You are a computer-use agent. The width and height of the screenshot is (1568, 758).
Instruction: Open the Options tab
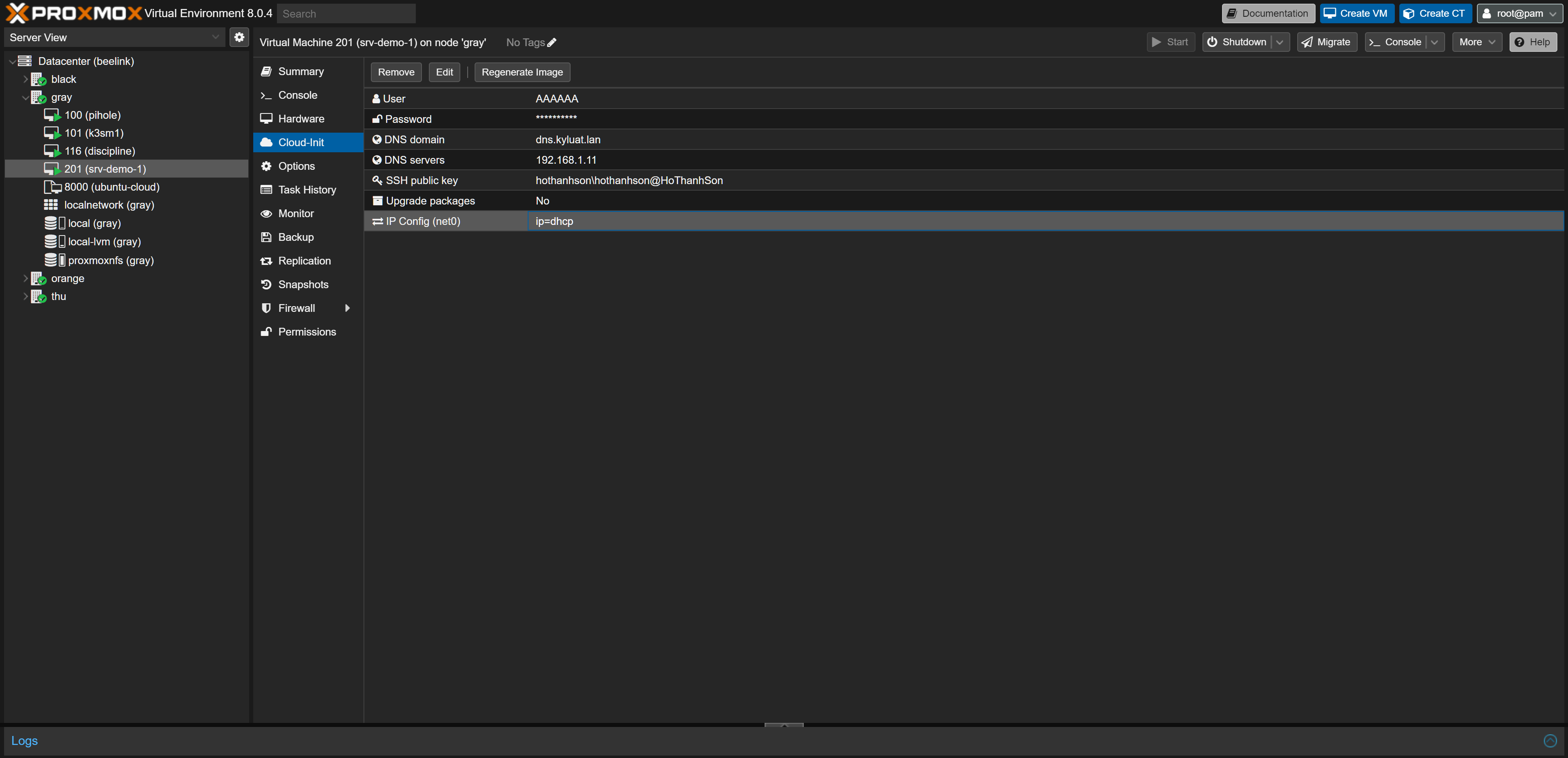click(x=308, y=166)
